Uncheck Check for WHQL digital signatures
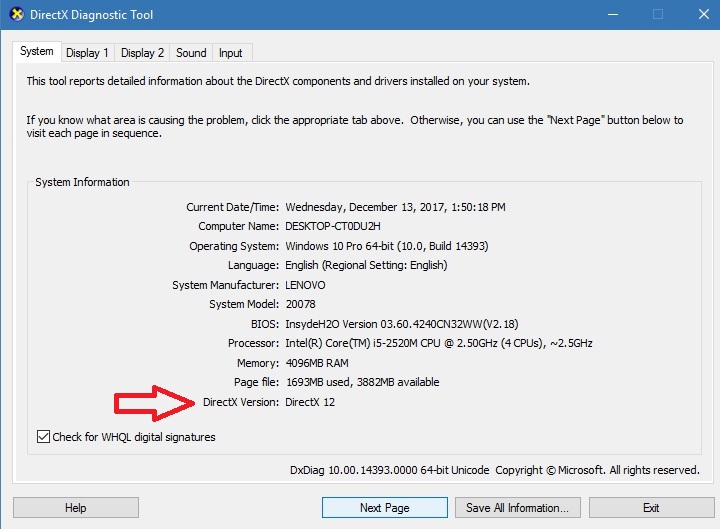This screenshot has height=532, width=720. click(43, 437)
